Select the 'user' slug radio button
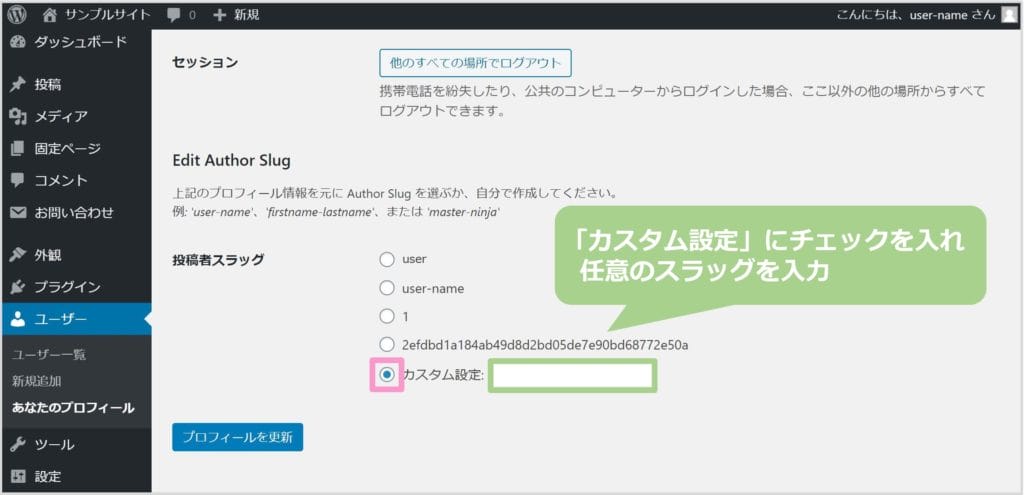Screen dimensions: 1024x495 [387, 260]
